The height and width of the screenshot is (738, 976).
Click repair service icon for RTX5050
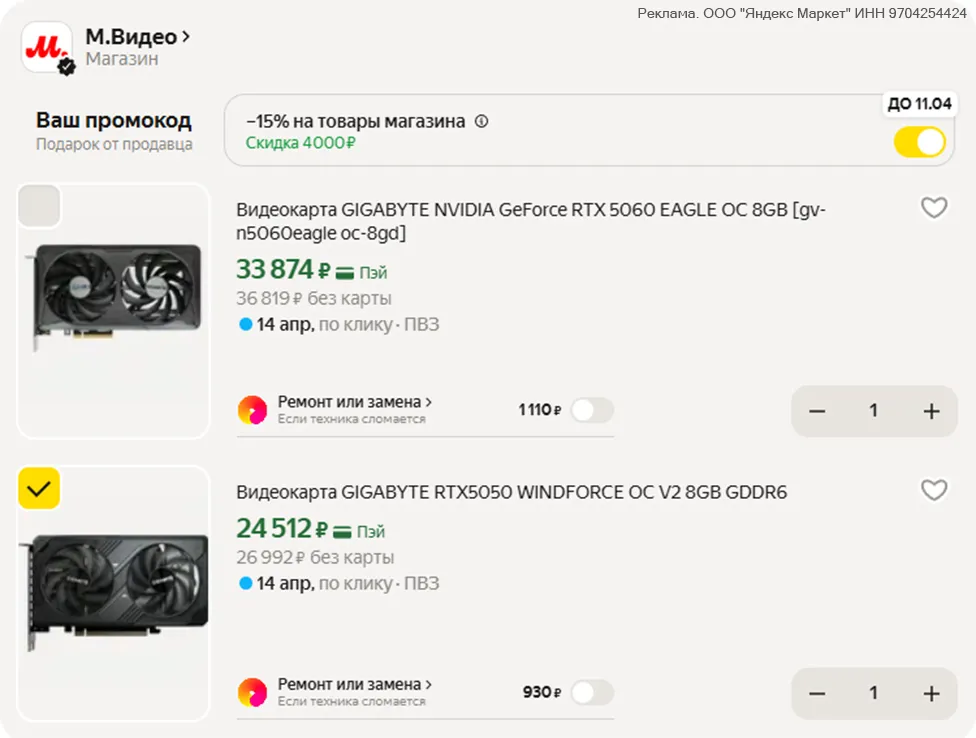click(x=252, y=692)
